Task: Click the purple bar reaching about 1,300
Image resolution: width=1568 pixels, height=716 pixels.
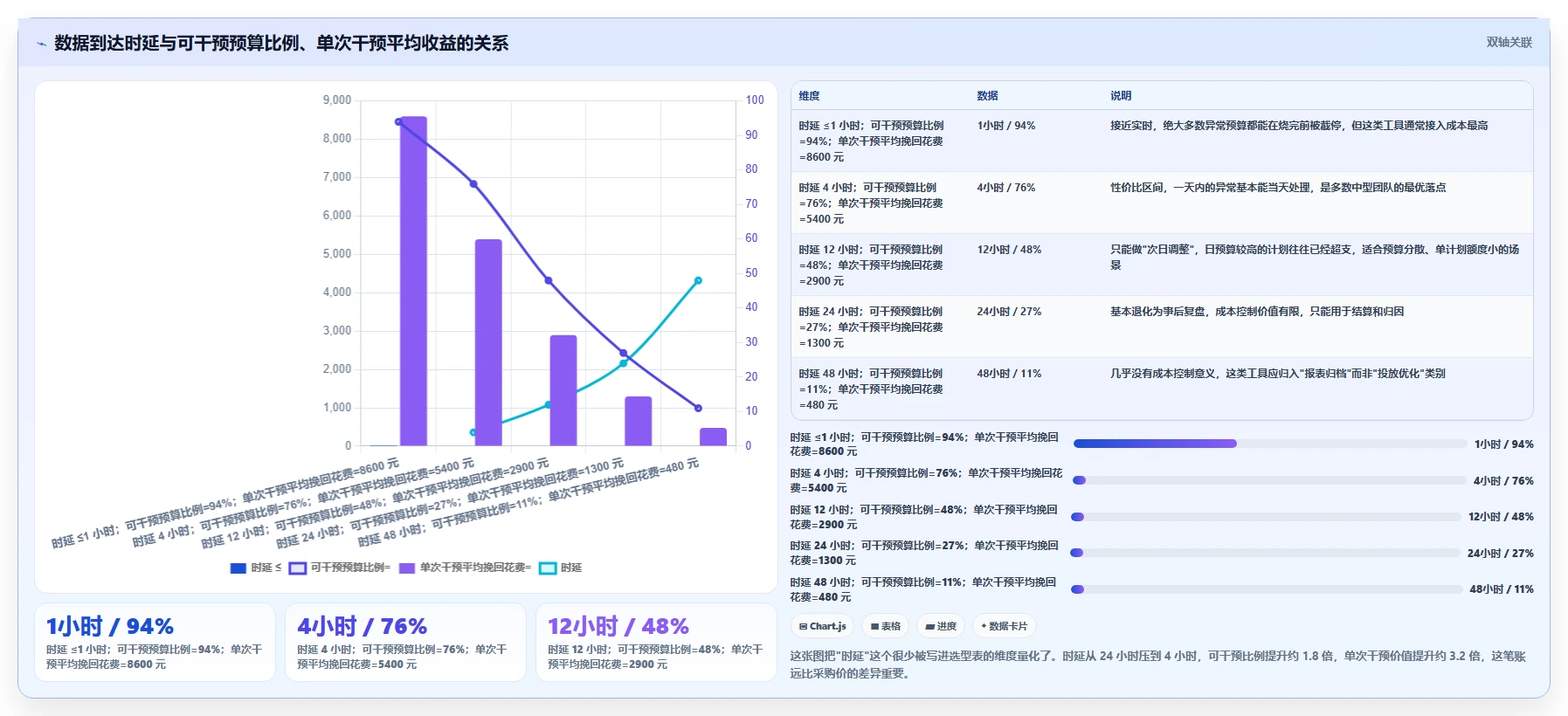Action: point(639,421)
